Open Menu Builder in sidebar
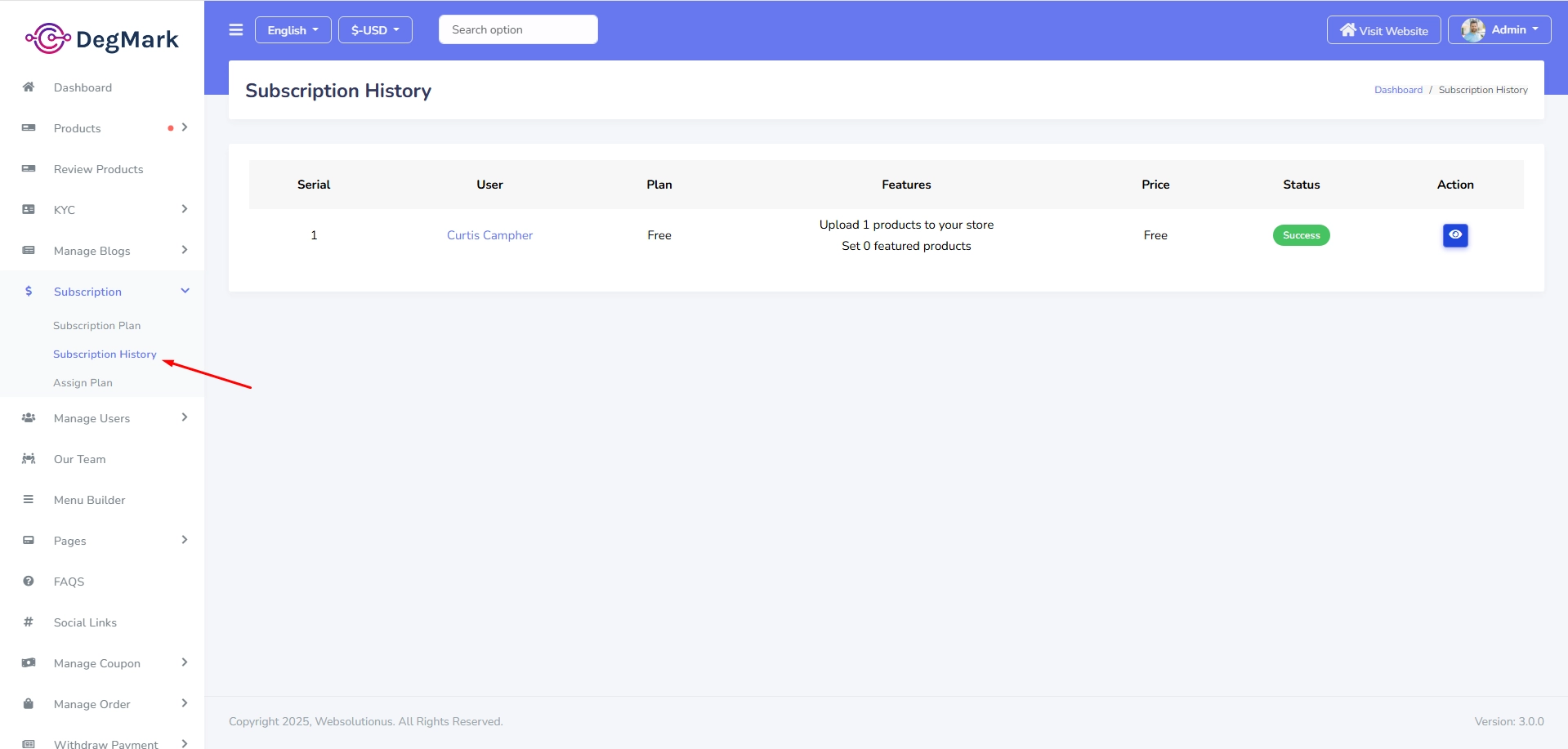Screen dimensions: 1568x749 (x=89, y=500)
